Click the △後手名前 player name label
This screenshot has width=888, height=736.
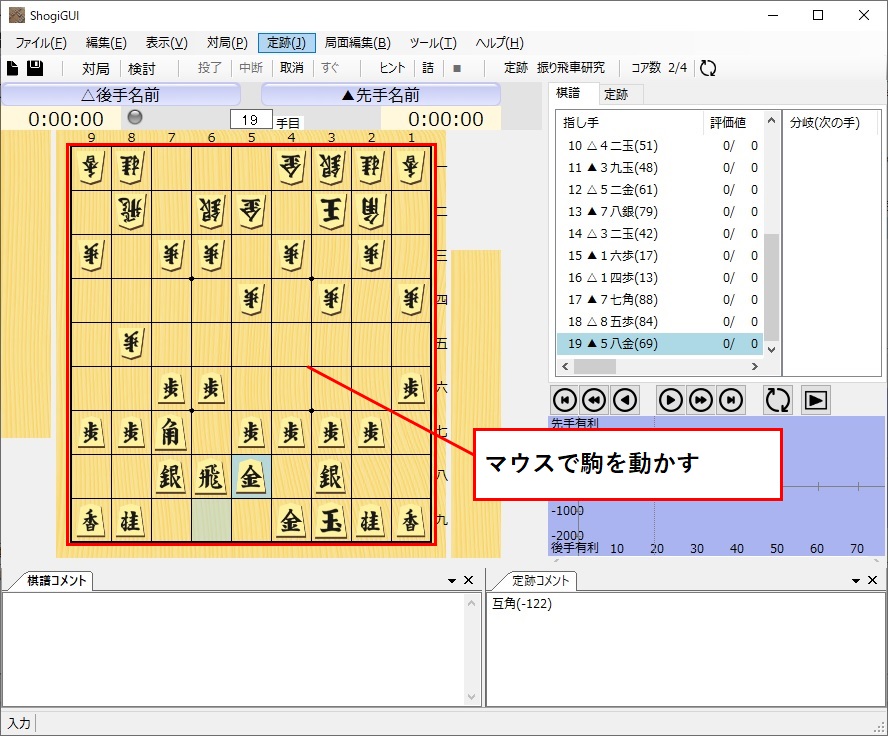click(x=121, y=95)
